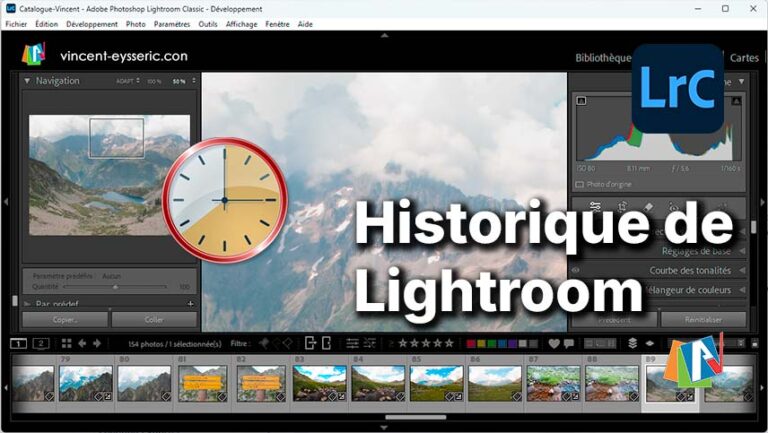Filter by green color label
This screenshot has height=433, width=768.
click(x=492, y=344)
